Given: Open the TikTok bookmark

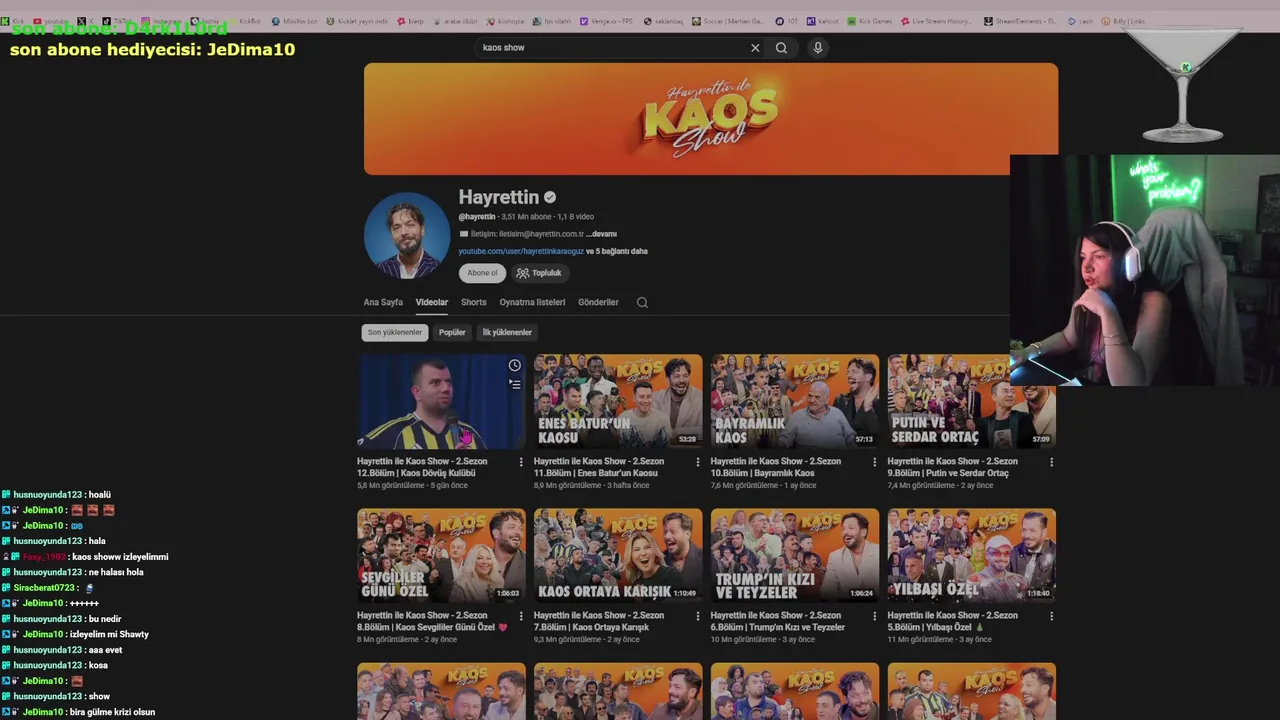Looking at the screenshot, I should [116, 21].
